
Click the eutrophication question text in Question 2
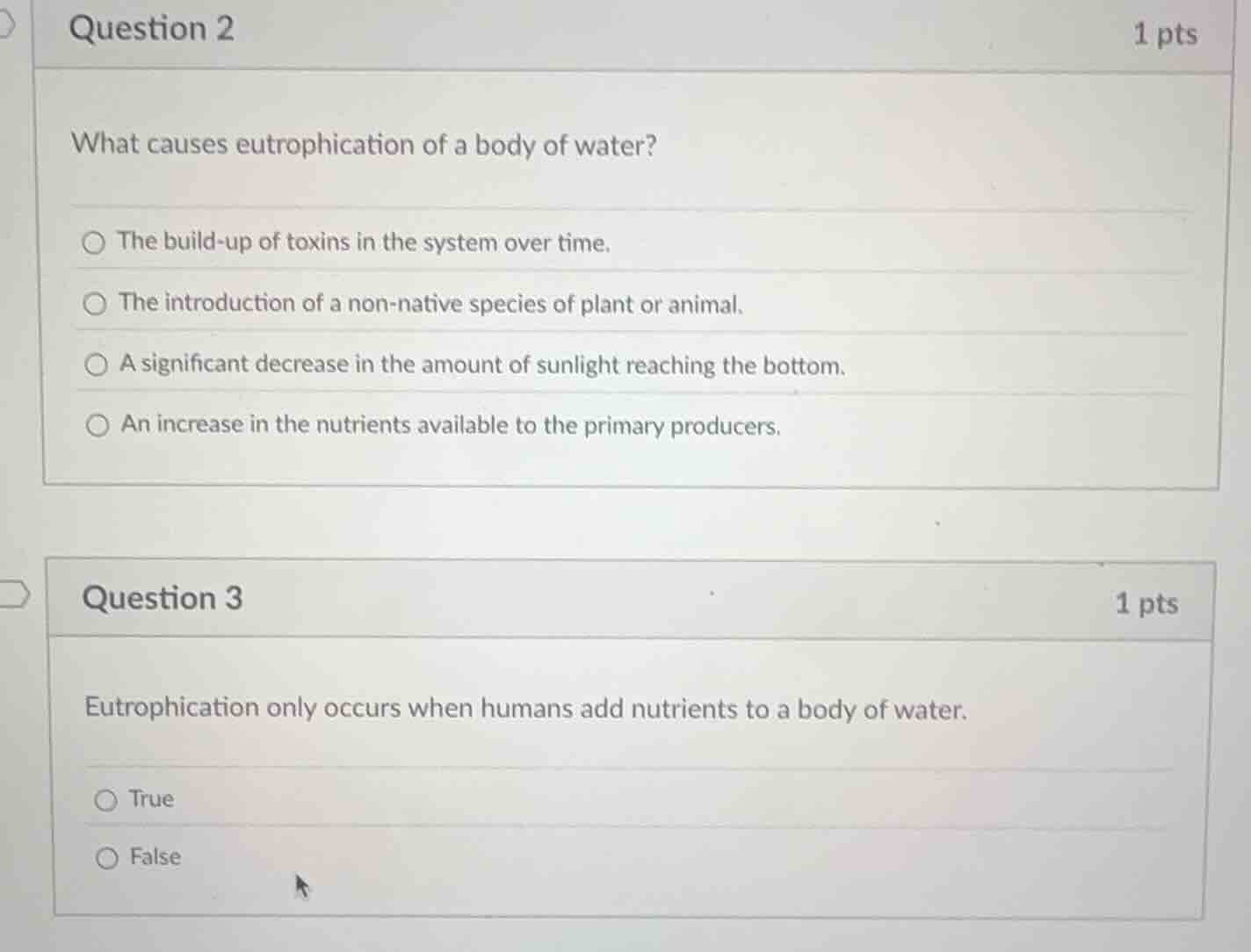[365, 145]
